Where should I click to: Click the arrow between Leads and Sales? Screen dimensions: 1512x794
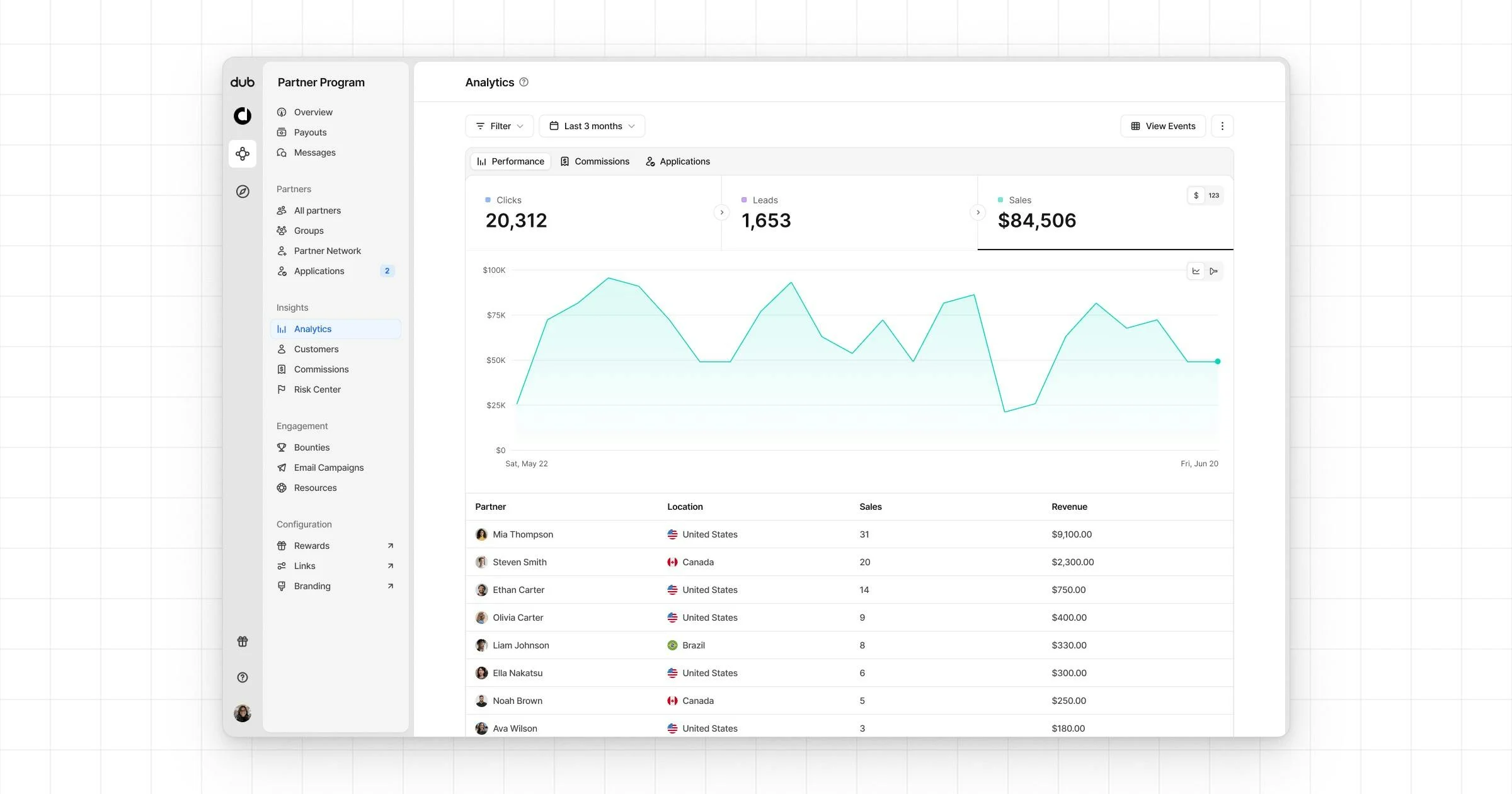point(978,212)
